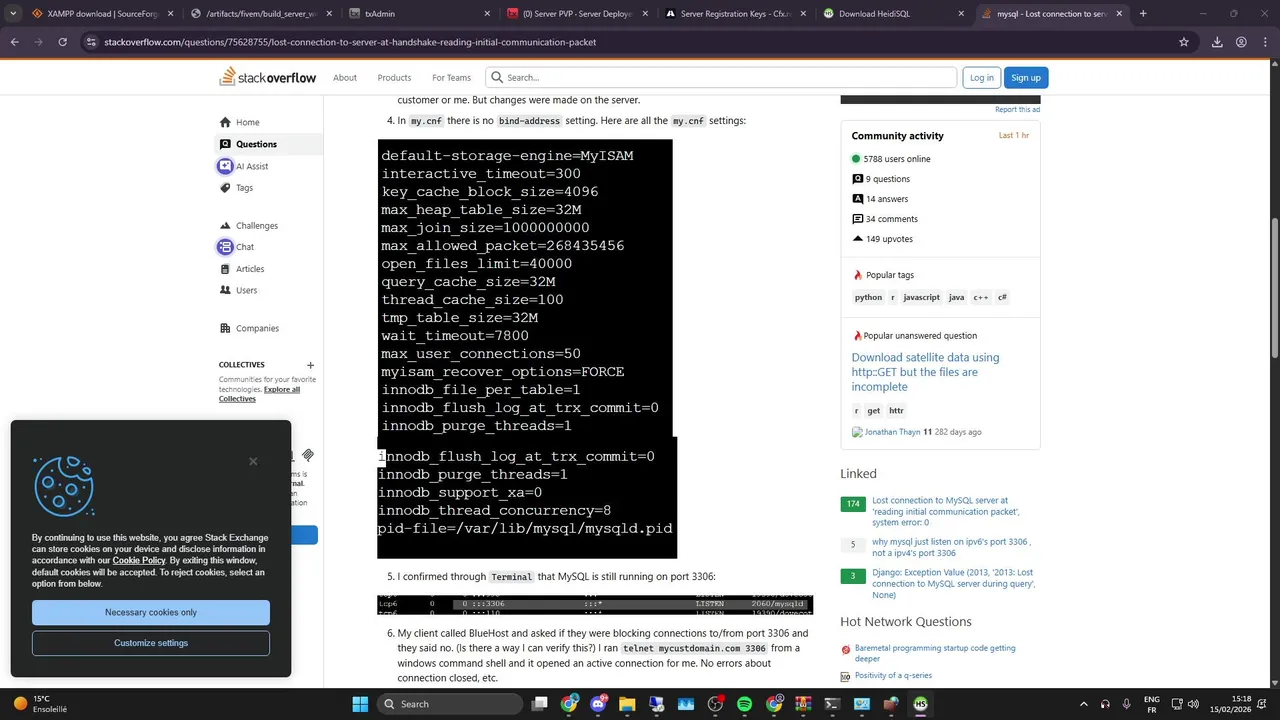The image size is (1280, 720).
Task: Click Necessary cookies only button
Action: pos(151,612)
